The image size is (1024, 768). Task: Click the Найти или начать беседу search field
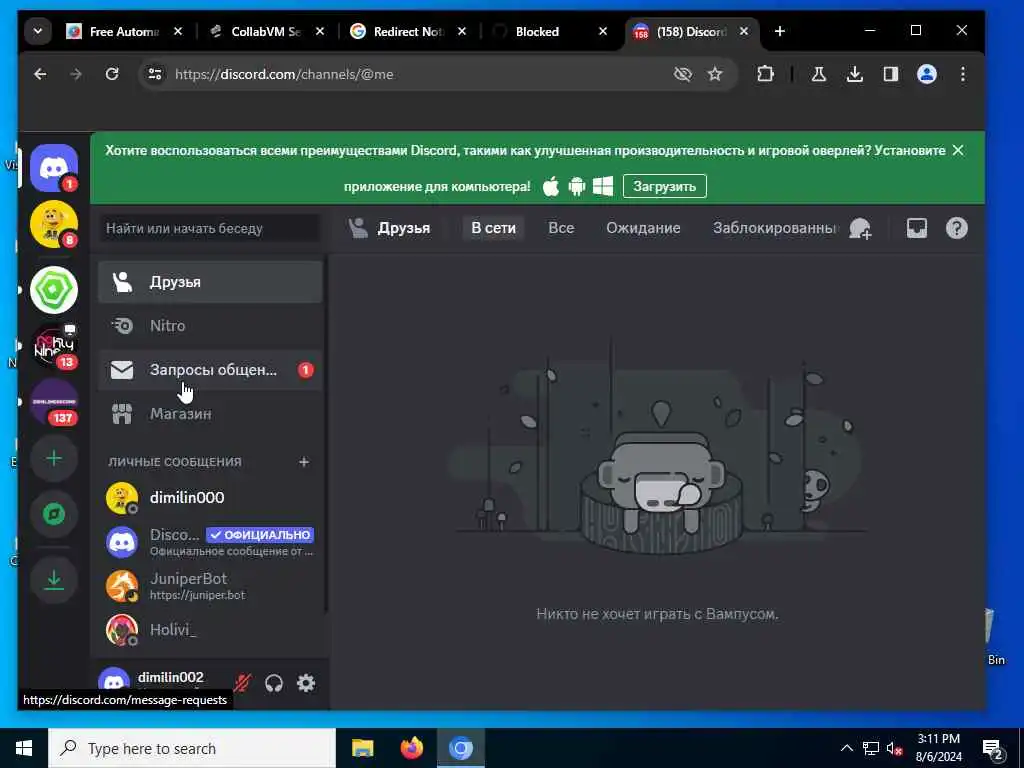click(x=209, y=229)
